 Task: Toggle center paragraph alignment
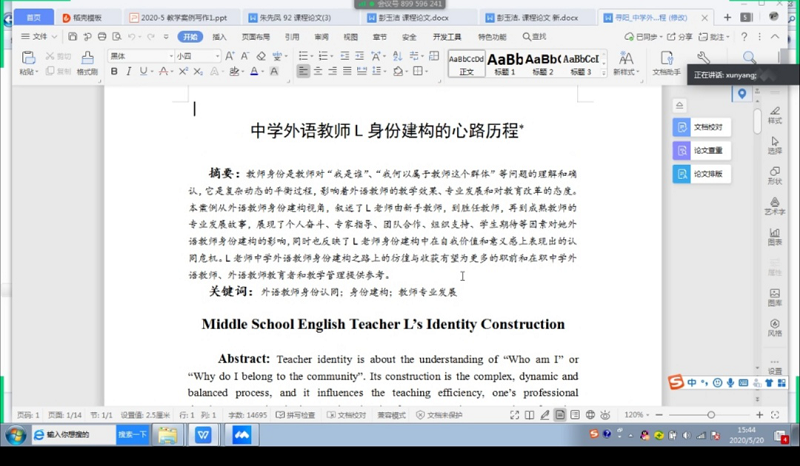click(x=318, y=72)
